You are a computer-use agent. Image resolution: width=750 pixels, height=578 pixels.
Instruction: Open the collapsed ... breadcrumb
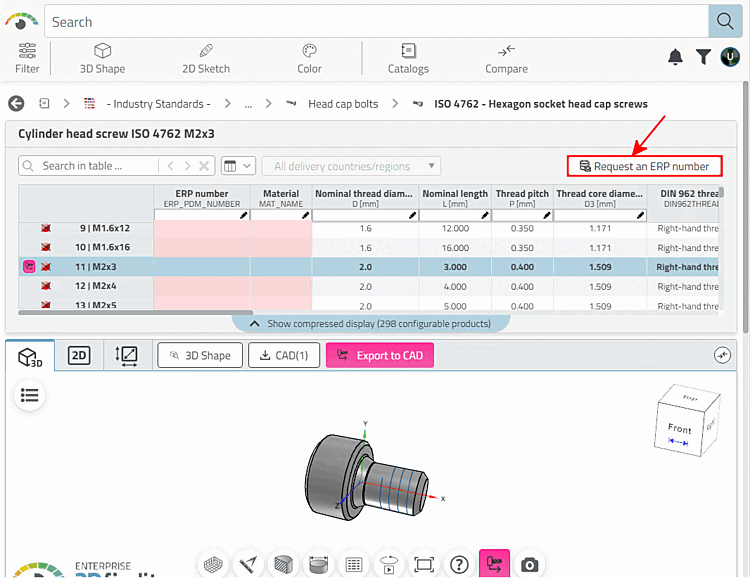pyautogui.click(x=248, y=104)
